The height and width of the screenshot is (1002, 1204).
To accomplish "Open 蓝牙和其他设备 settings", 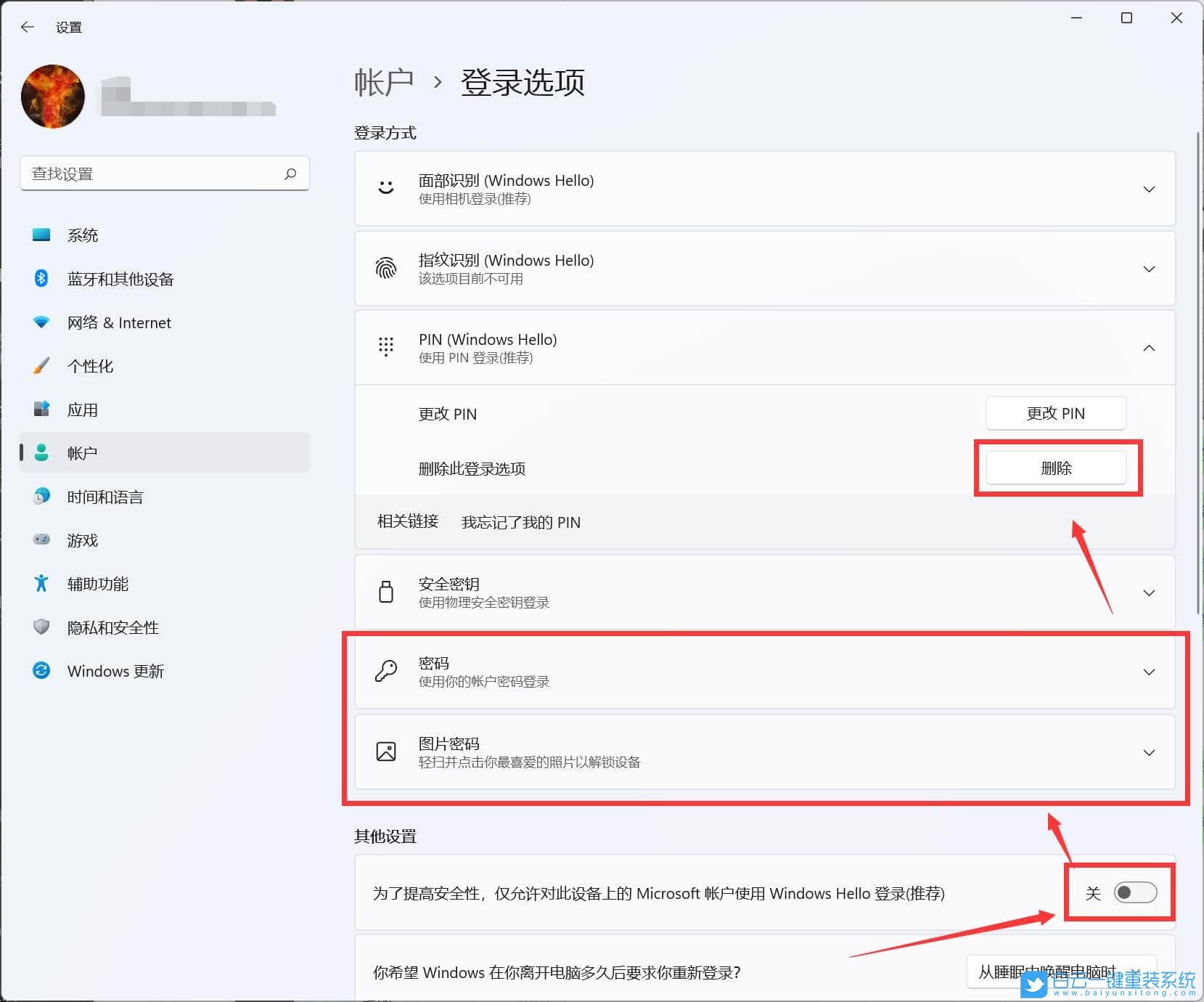I will (x=42, y=279).
